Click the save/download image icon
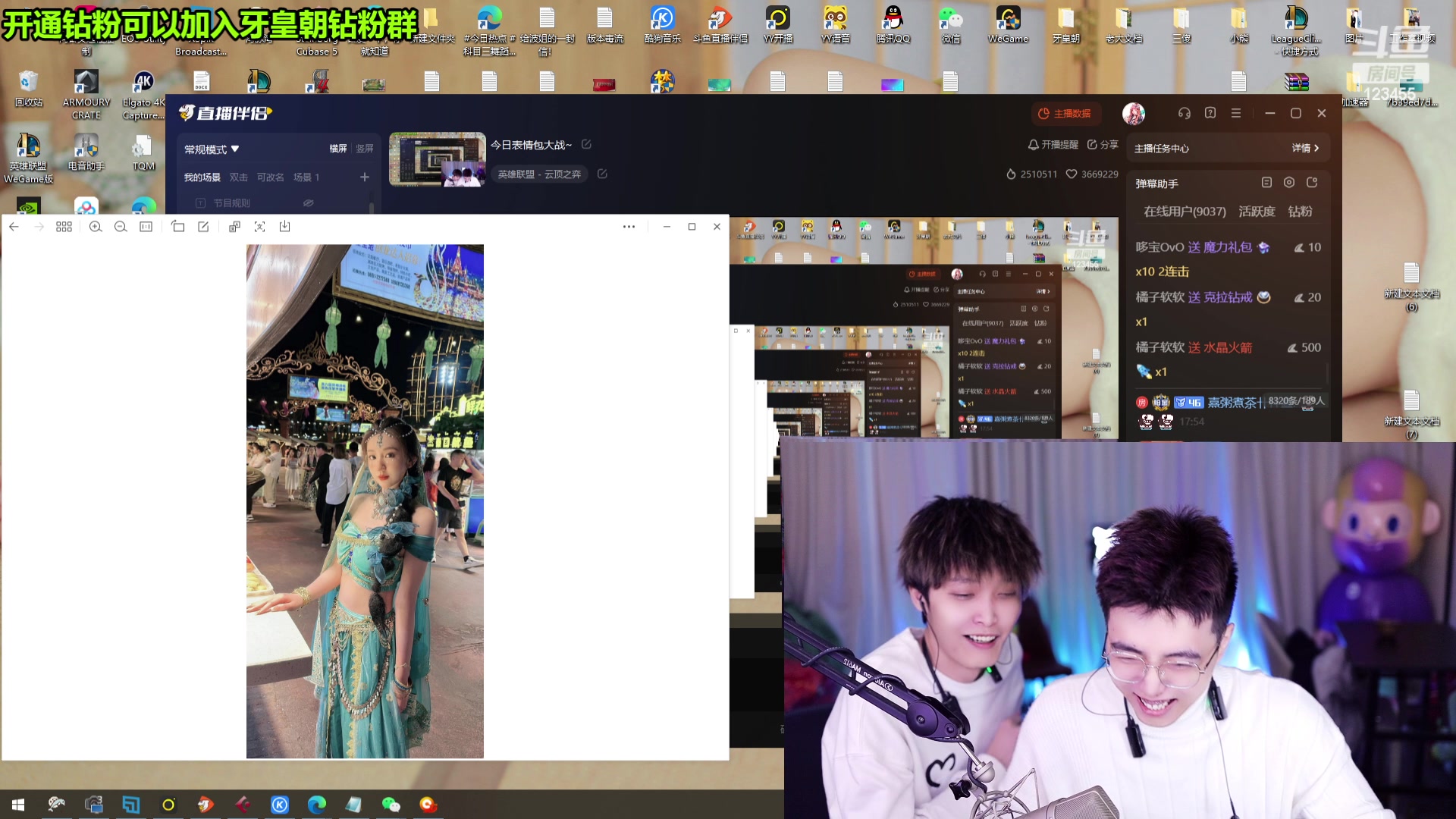1456x819 pixels. point(285,227)
